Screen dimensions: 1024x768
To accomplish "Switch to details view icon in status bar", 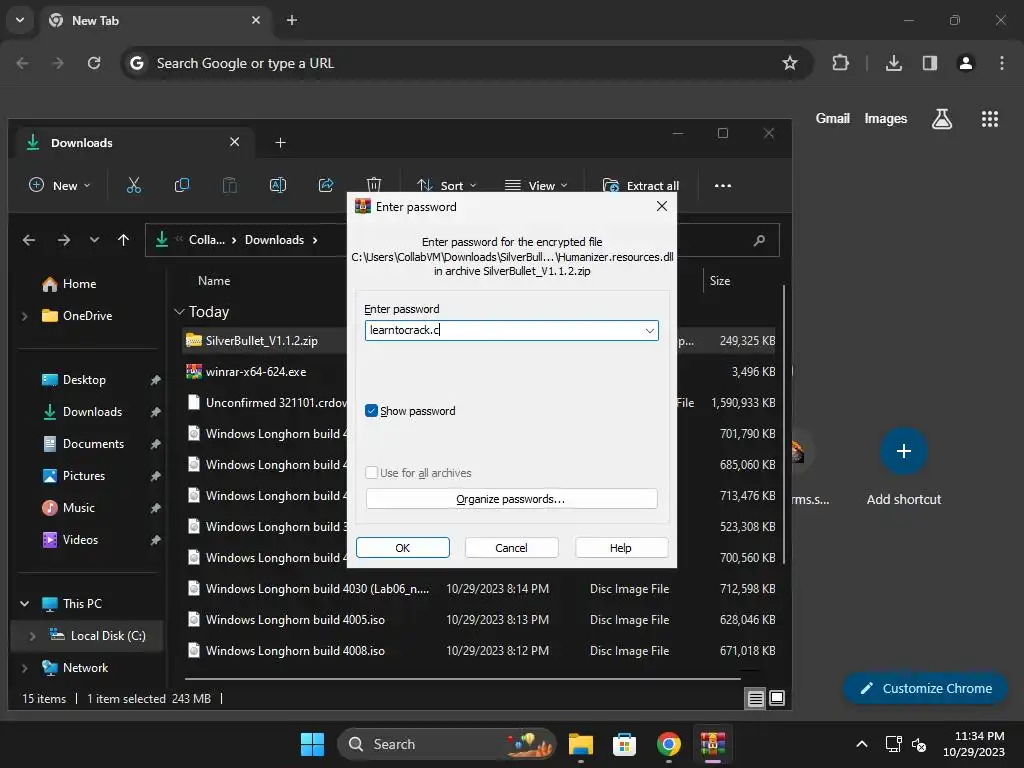I will (756, 699).
